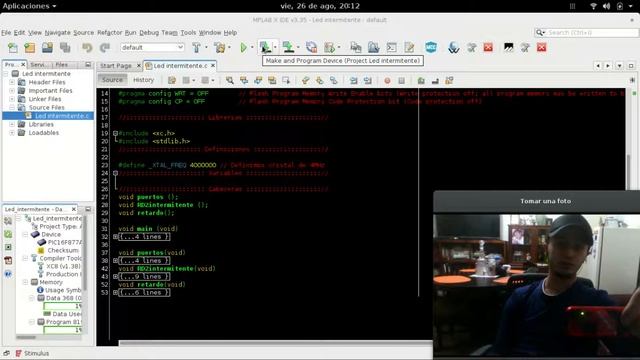Image resolution: width=640 pixels, height=360 pixels.
Task: Click the Program memory usage bar
Action: (x=63, y=330)
